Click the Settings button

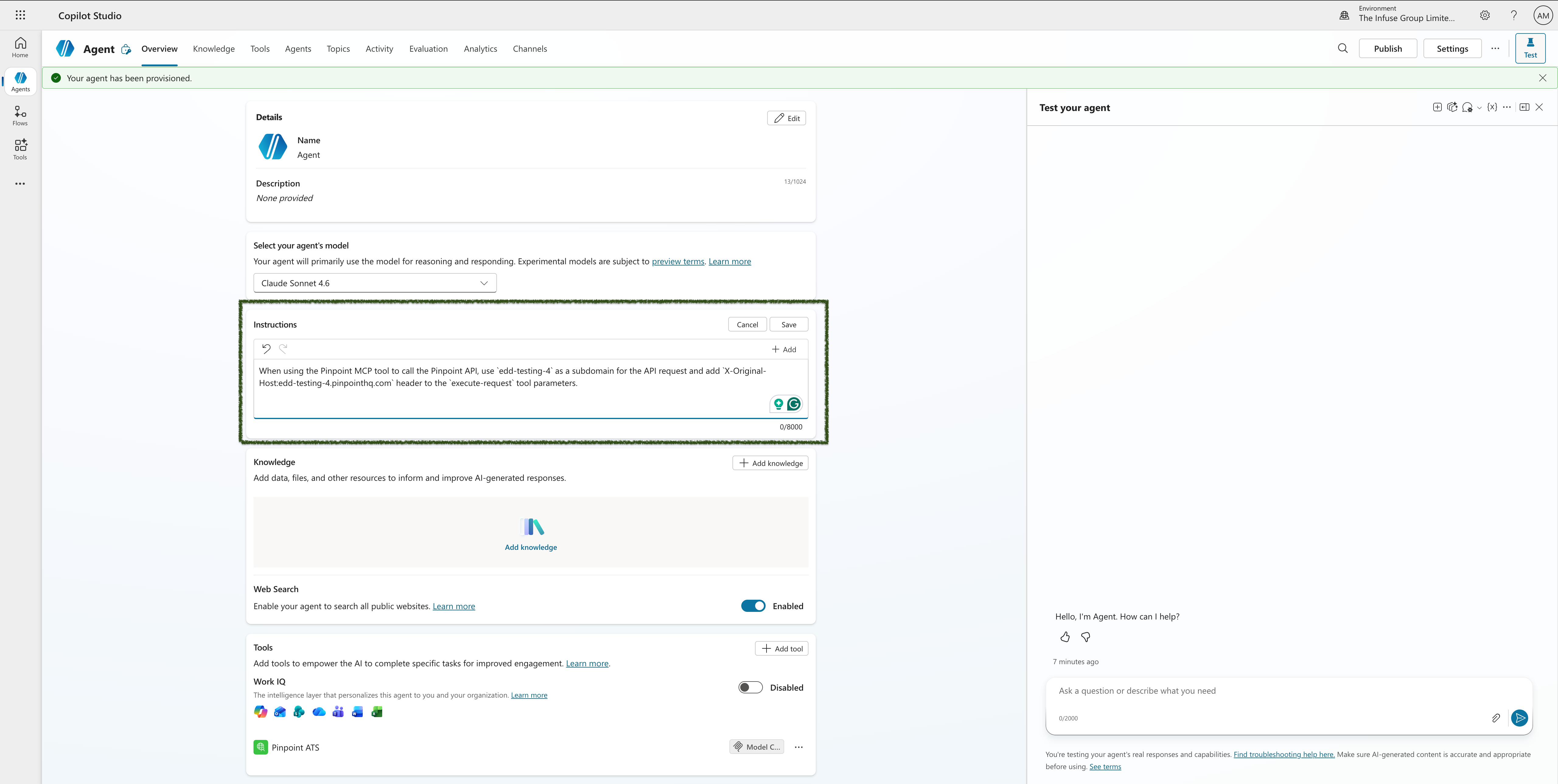click(x=1452, y=48)
